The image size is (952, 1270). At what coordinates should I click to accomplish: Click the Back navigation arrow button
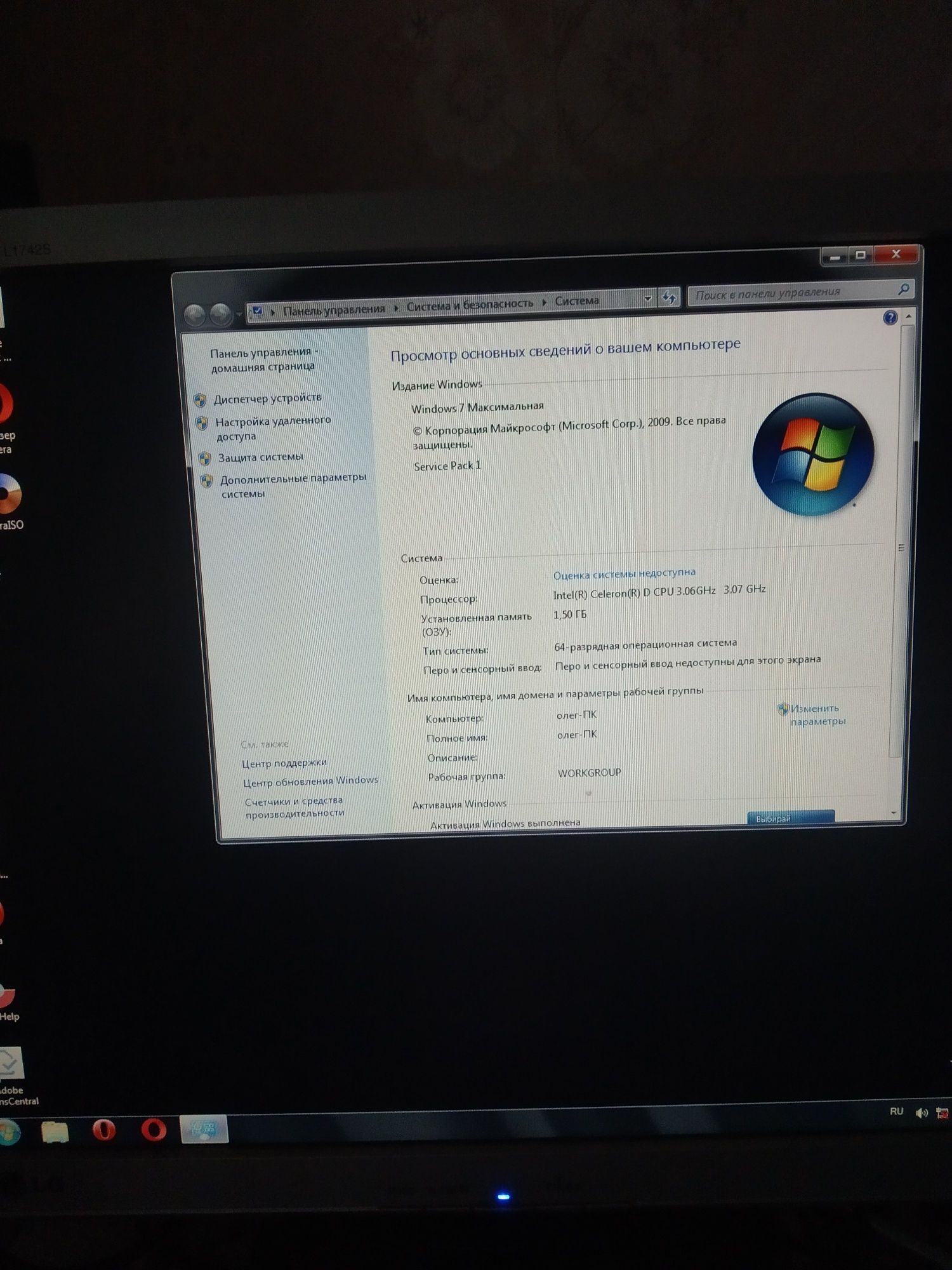194,315
